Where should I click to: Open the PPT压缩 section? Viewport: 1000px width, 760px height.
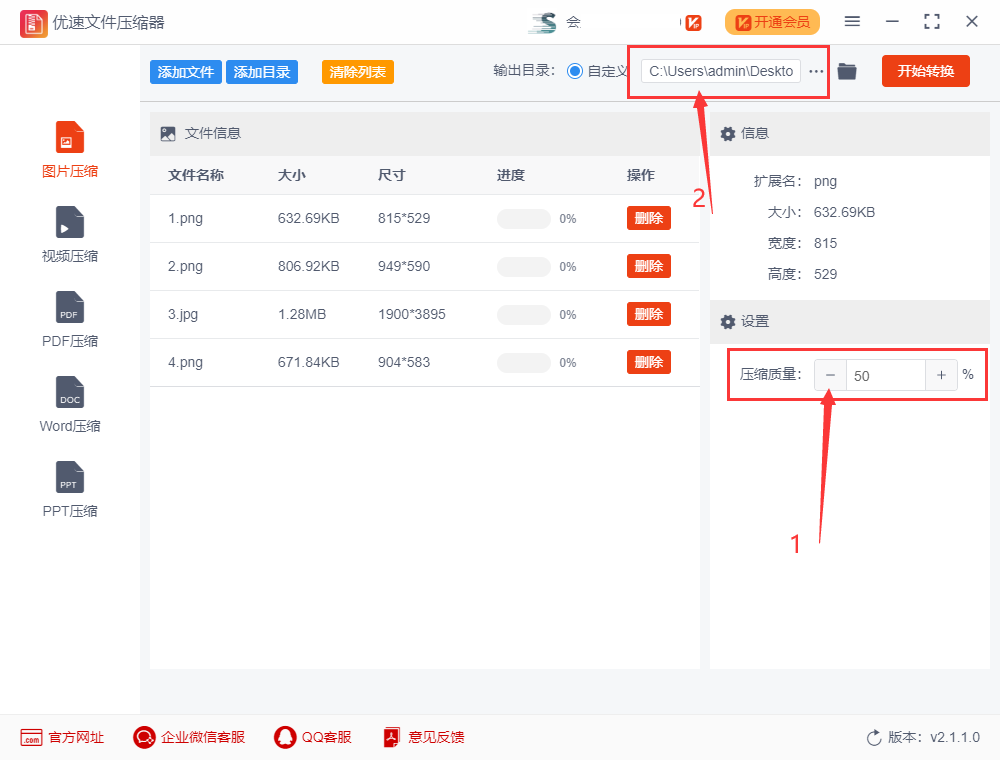[70, 489]
